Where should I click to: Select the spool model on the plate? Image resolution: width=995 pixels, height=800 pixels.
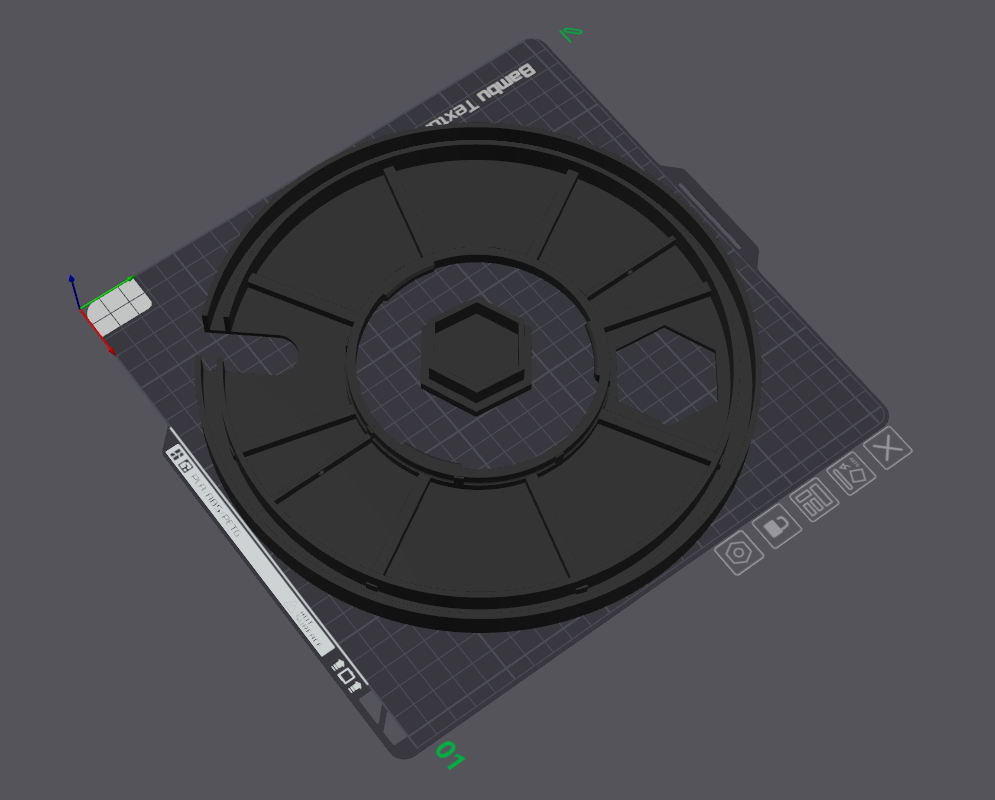click(x=478, y=378)
